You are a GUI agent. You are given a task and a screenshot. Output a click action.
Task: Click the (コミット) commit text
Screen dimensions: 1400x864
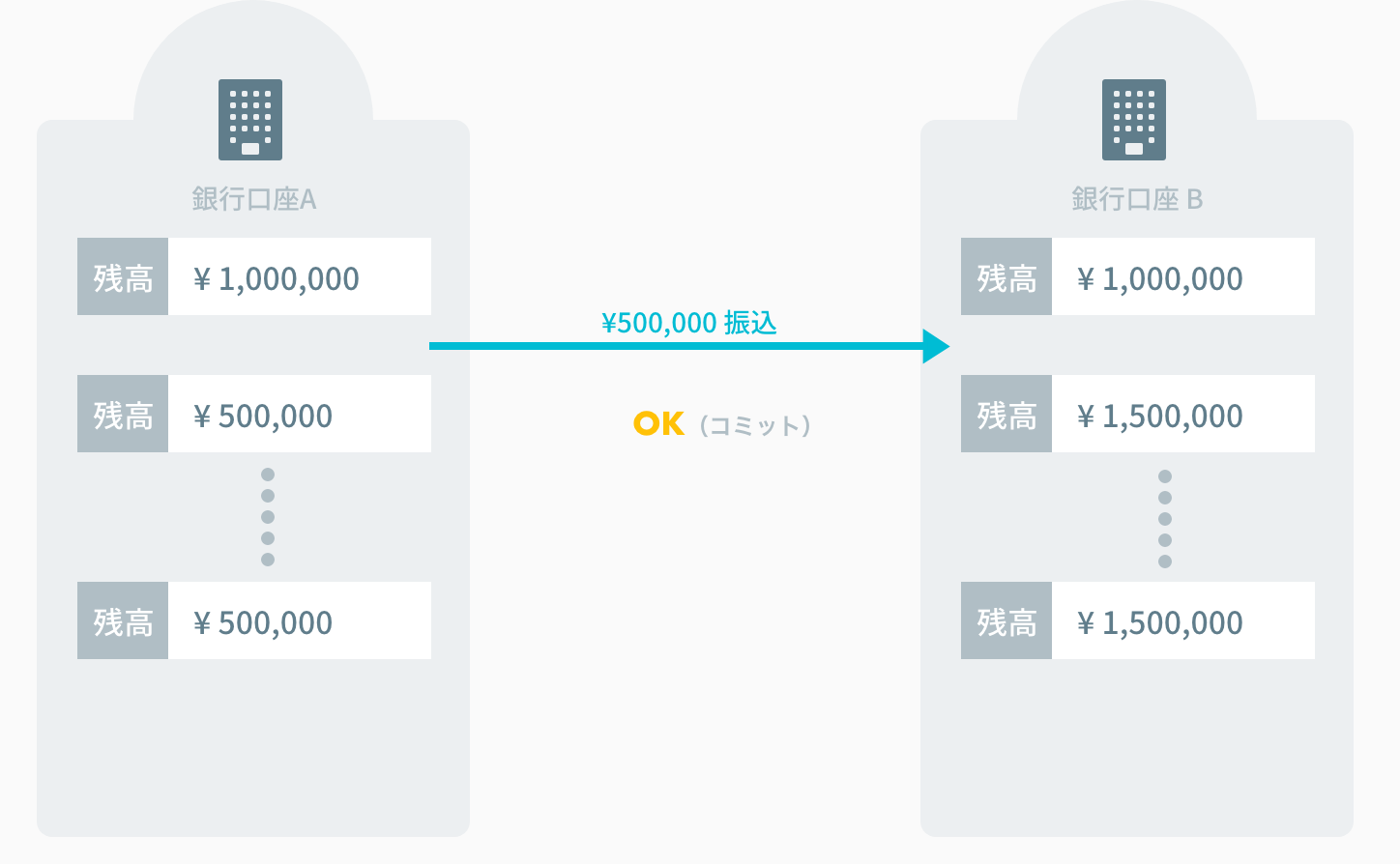tap(755, 426)
